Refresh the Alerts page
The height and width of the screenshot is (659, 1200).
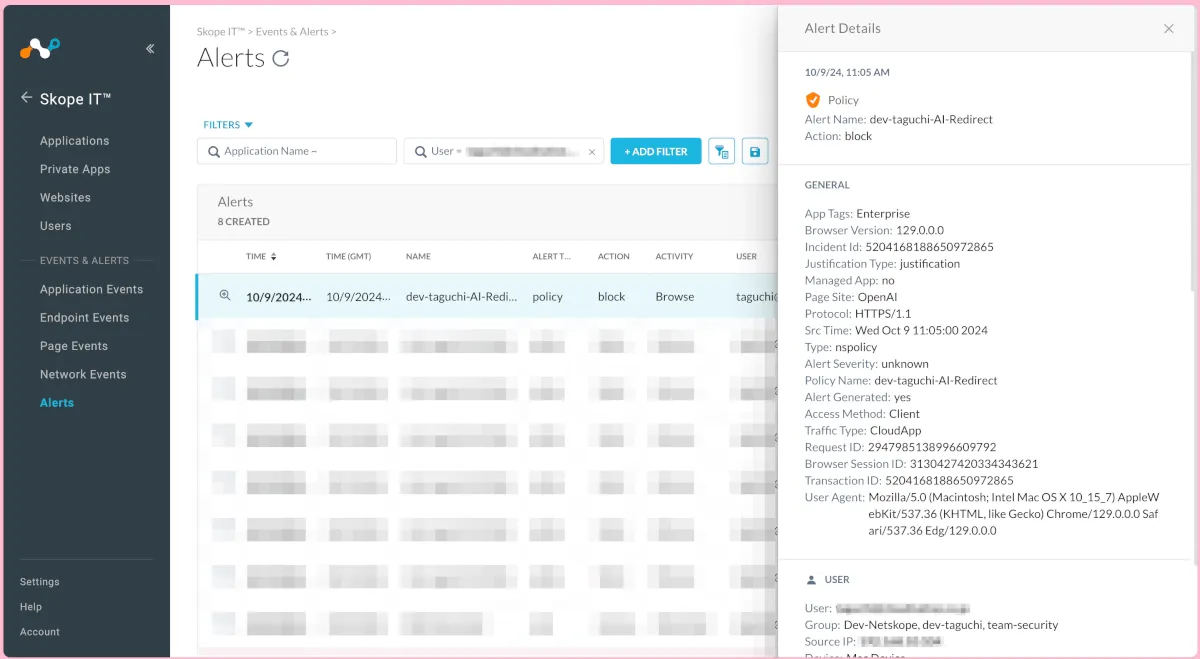[281, 59]
